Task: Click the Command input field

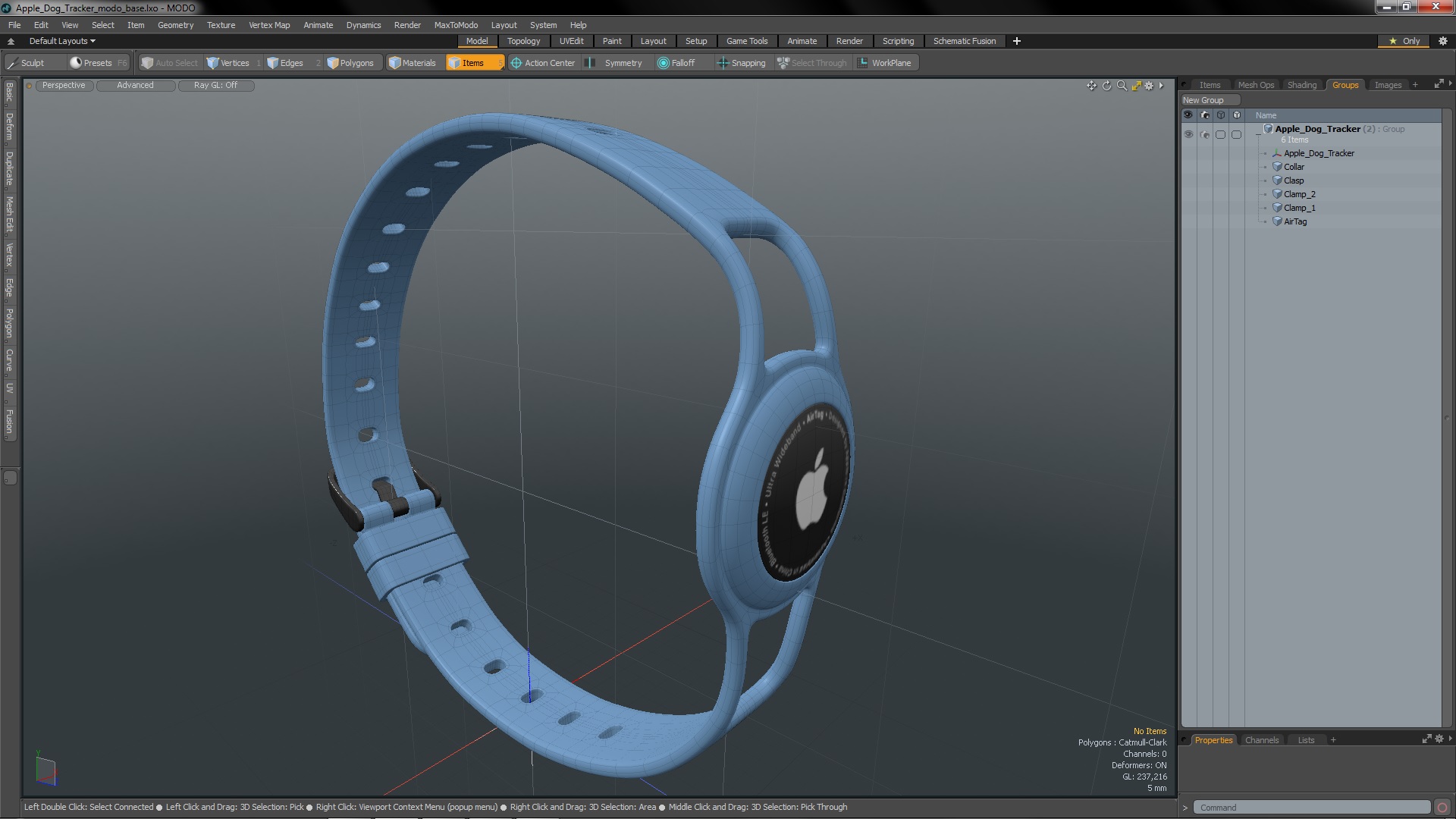Action: pyautogui.click(x=1312, y=808)
